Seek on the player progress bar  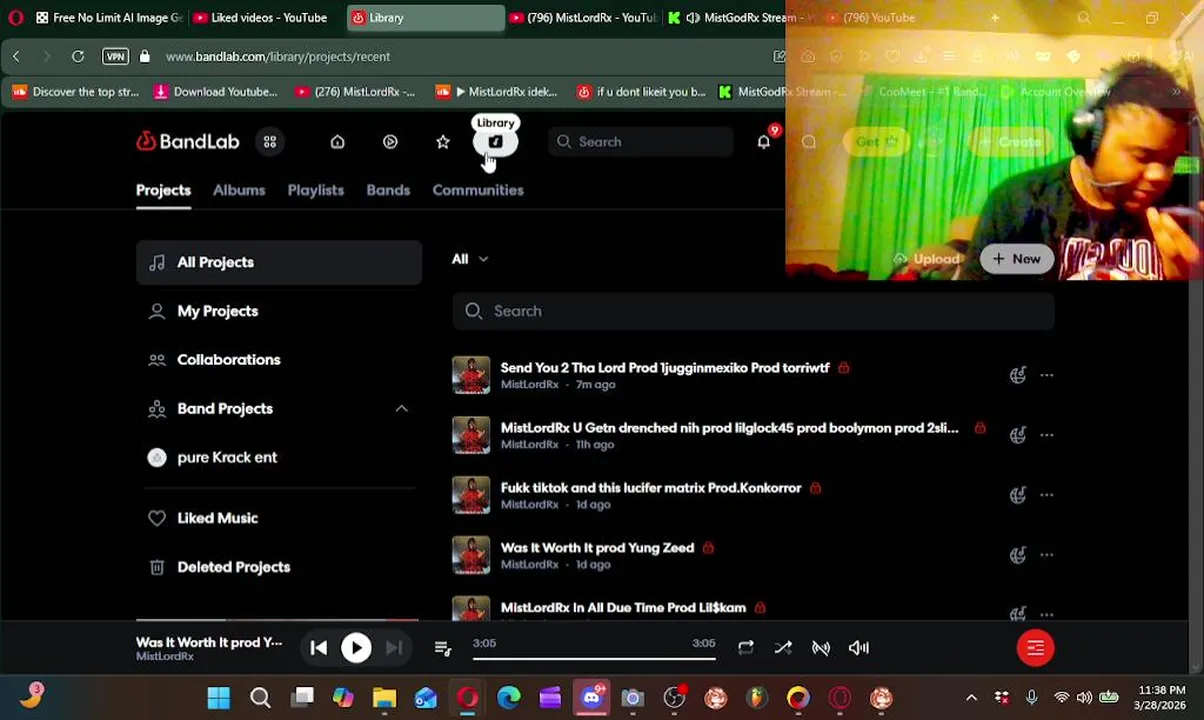coord(594,658)
